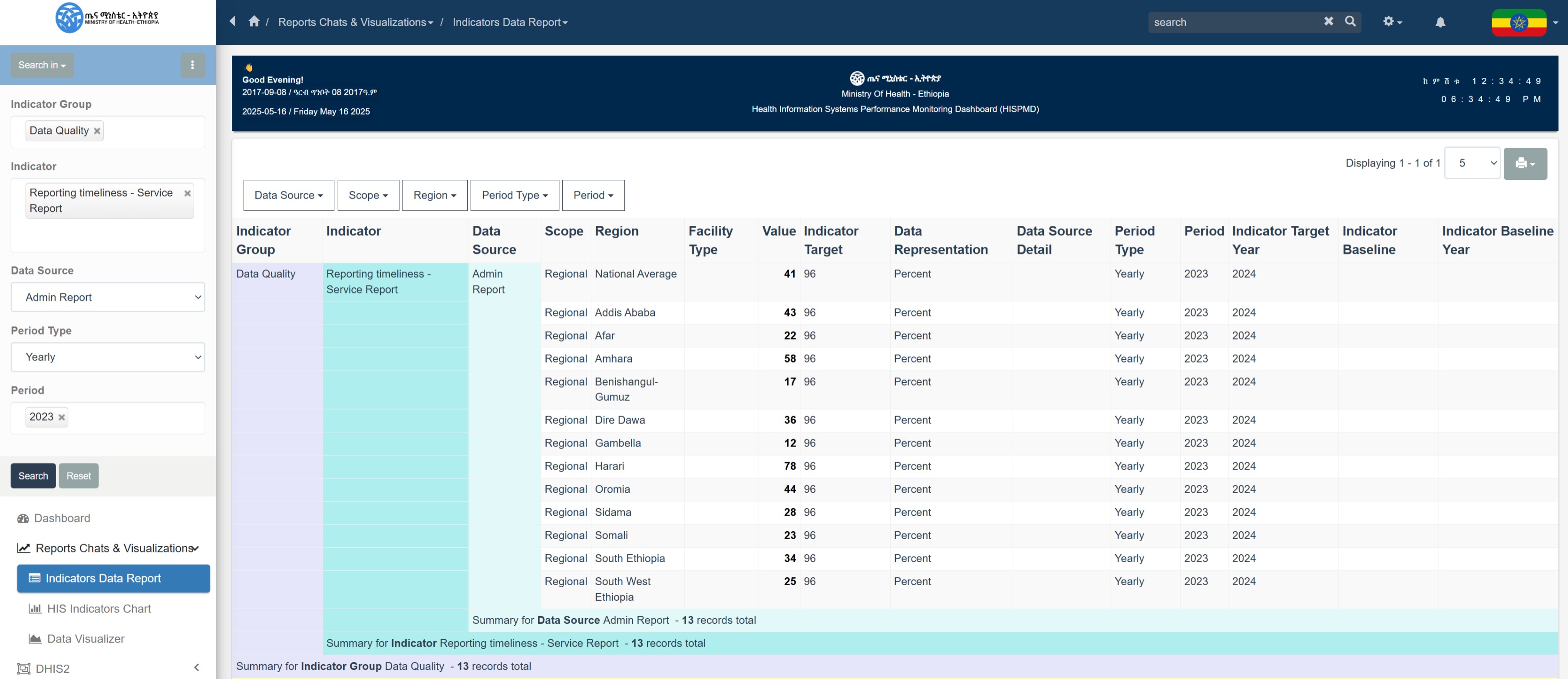Open the print/export icon dropdown
The image size is (1568, 679).
coord(1525,163)
